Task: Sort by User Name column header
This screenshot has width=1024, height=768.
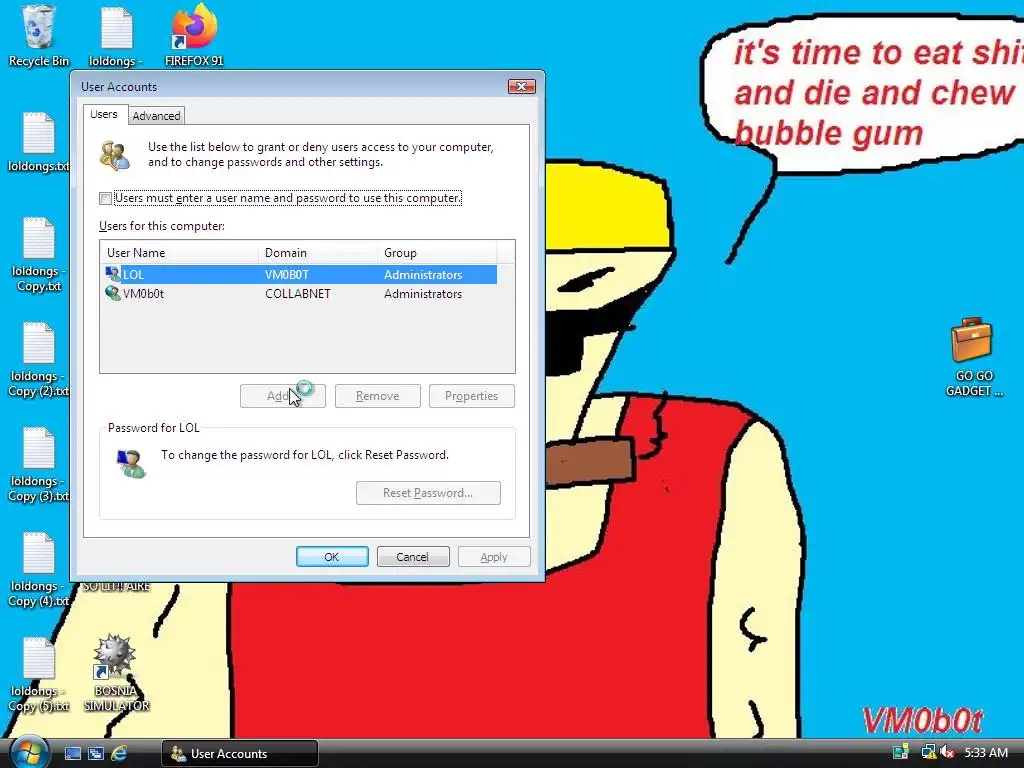Action: 179,253
